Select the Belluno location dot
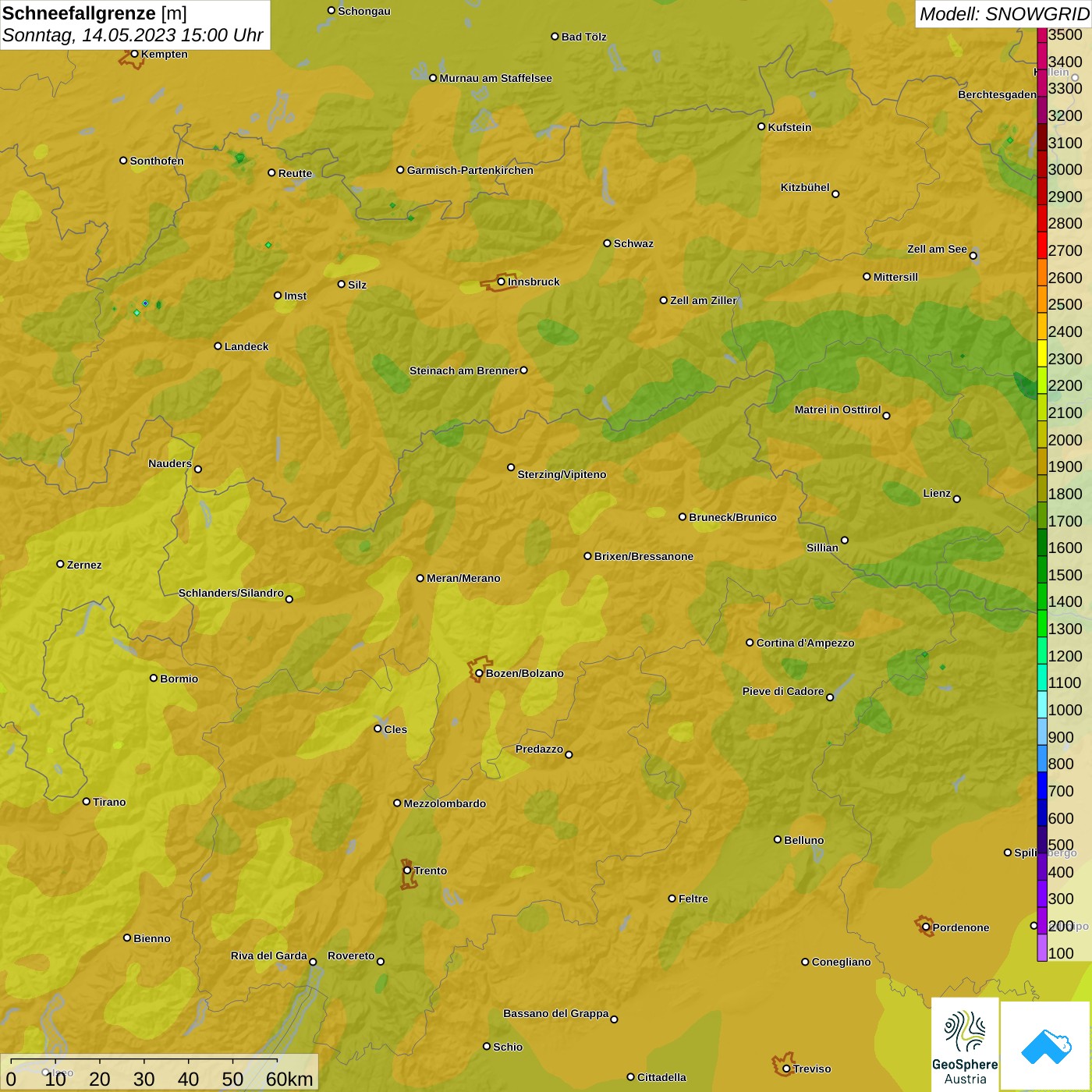Image resolution: width=1092 pixels, height=1092 pixels. click(777, 839)
